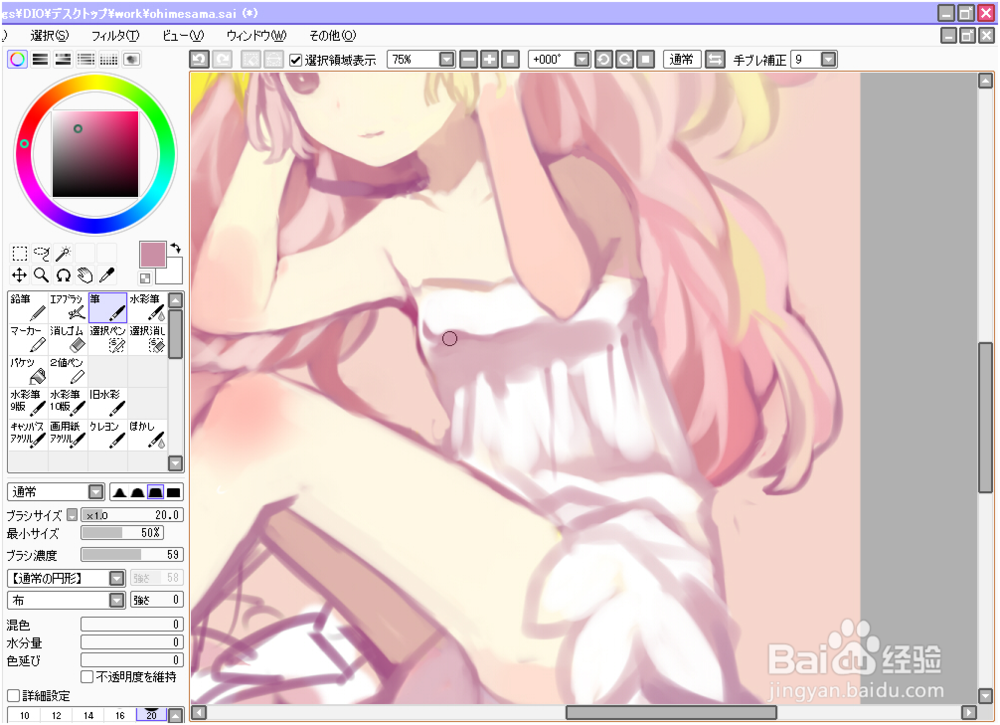1000x725 pixels.
Task: Select the move layer tool
Action: 19,275
